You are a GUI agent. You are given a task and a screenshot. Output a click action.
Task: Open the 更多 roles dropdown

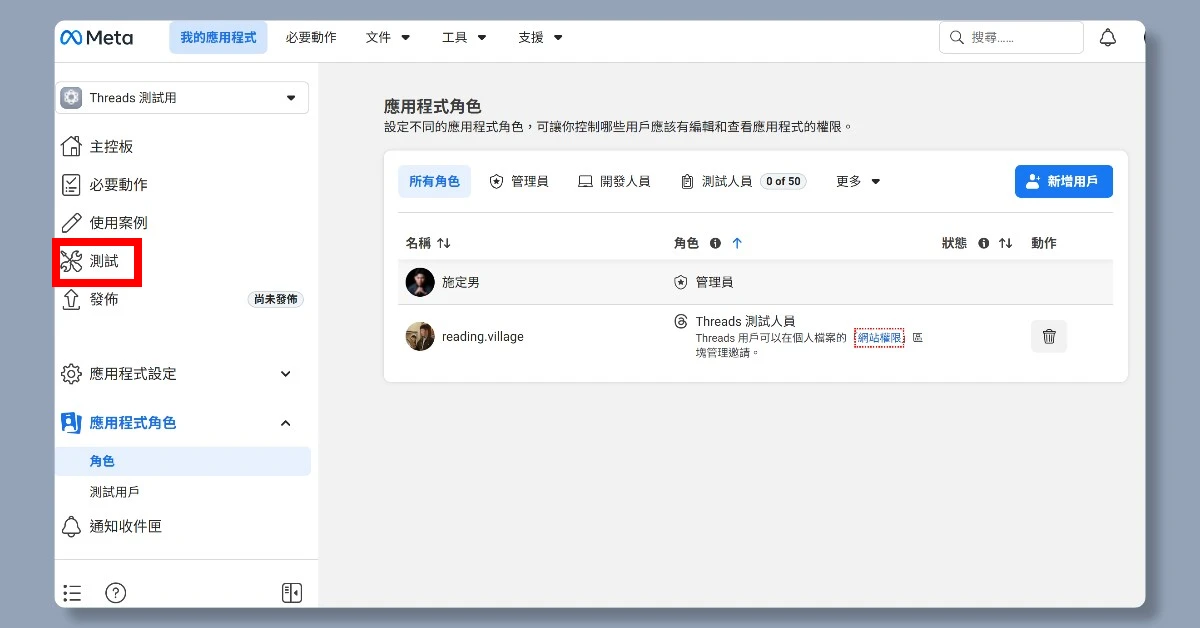pyautogui.click(x=858, y=181)
